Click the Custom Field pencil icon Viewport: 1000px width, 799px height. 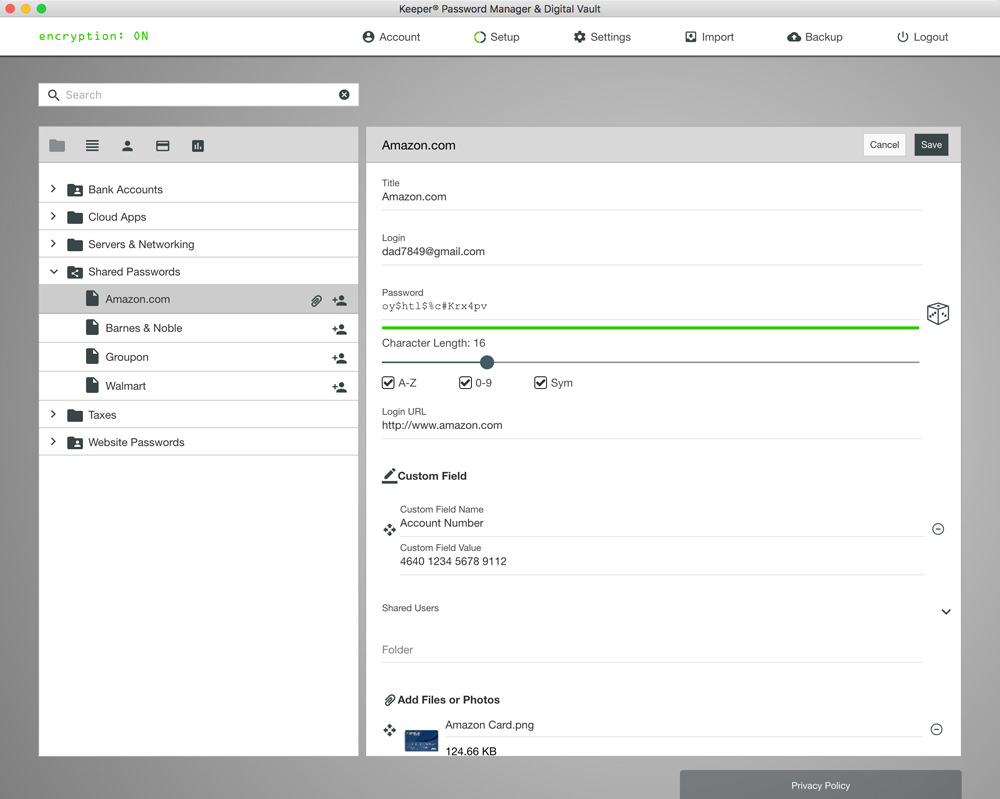pos(389,476)
